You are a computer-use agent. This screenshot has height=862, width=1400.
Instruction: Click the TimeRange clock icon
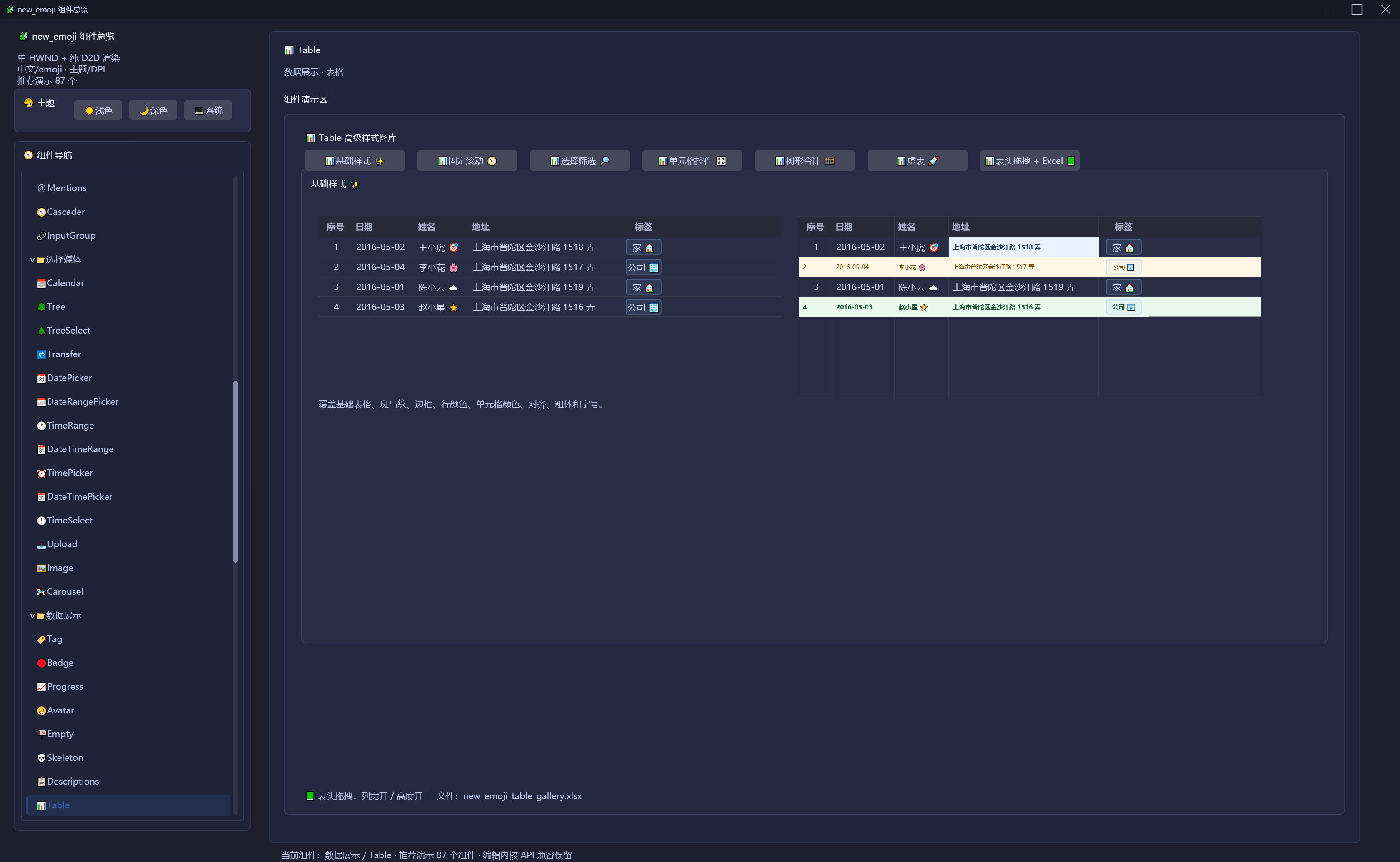tap(41, 426)
